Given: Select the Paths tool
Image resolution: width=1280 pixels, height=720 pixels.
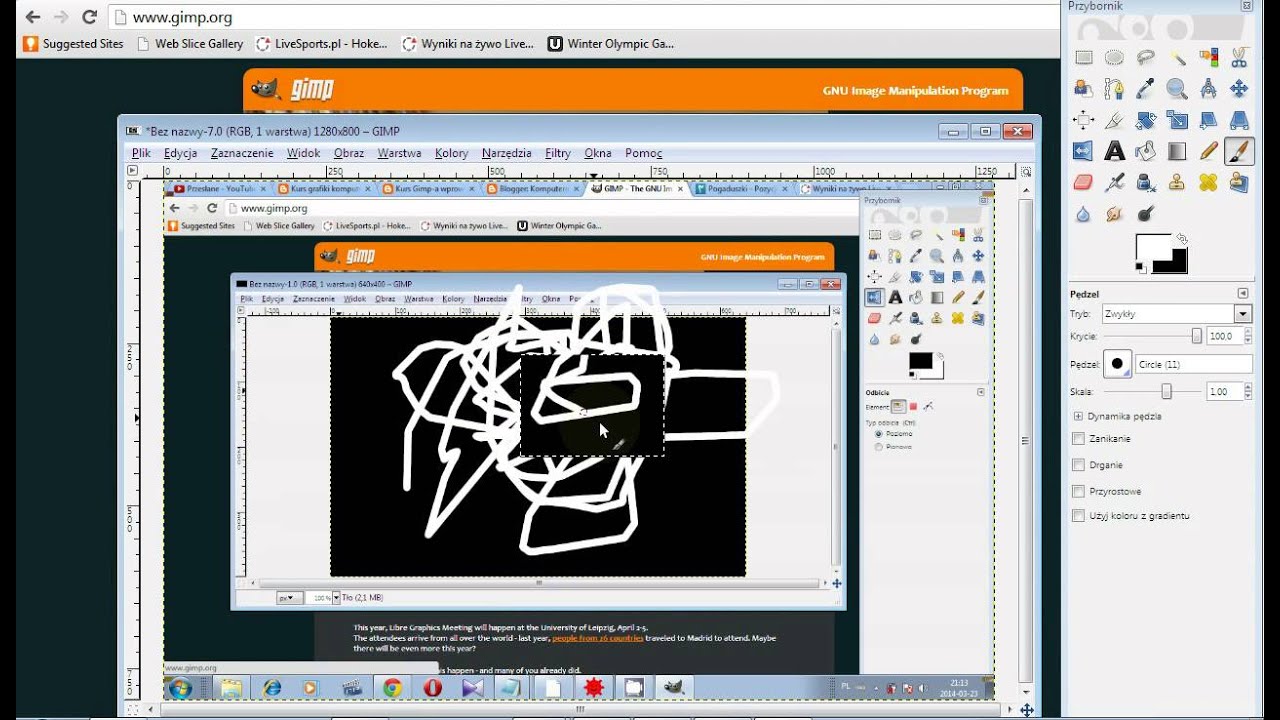Looking at the screenshot, I should (x=1115, y=89).
